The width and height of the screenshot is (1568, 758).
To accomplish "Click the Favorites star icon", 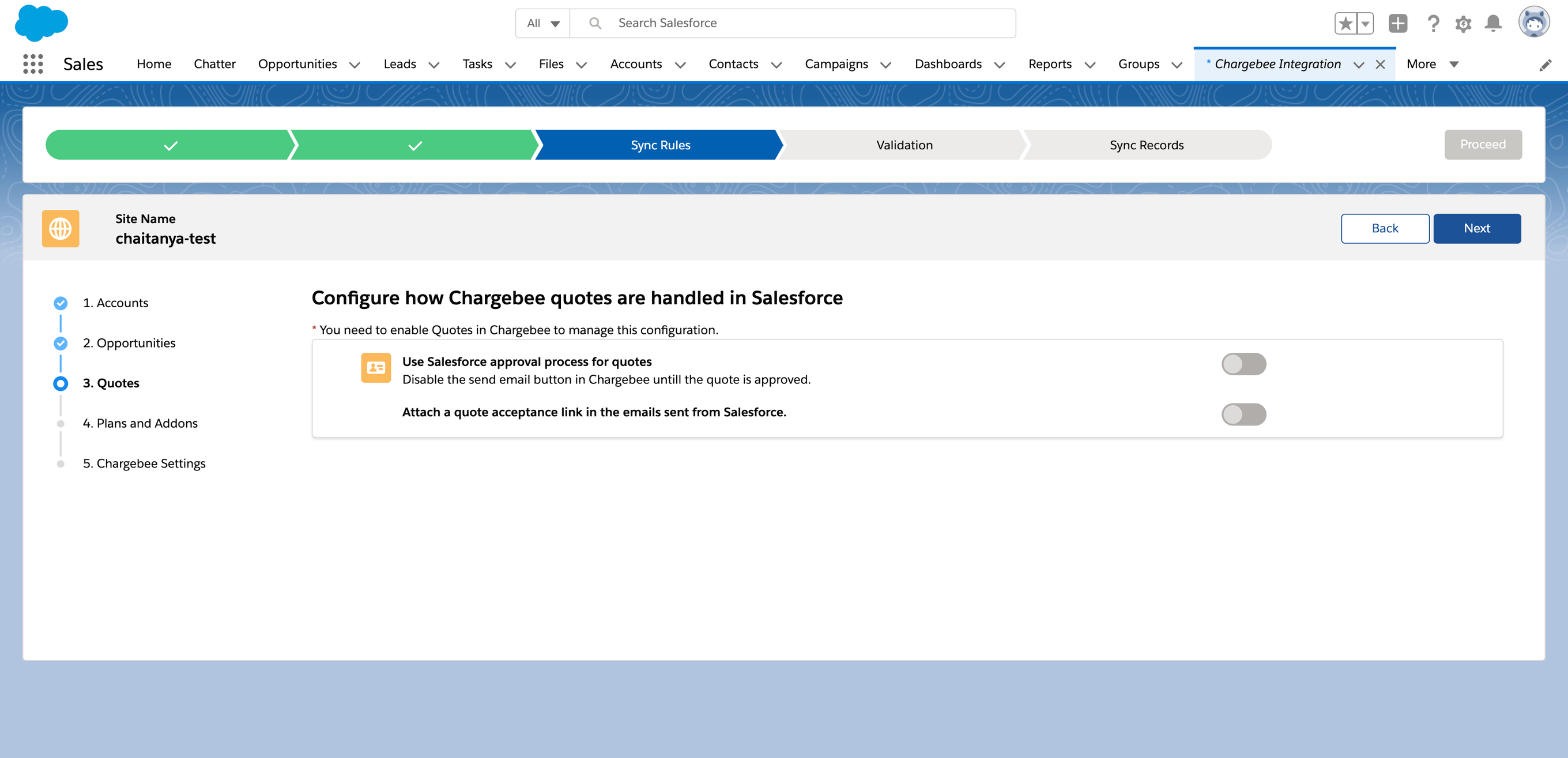I will 1345,24.
